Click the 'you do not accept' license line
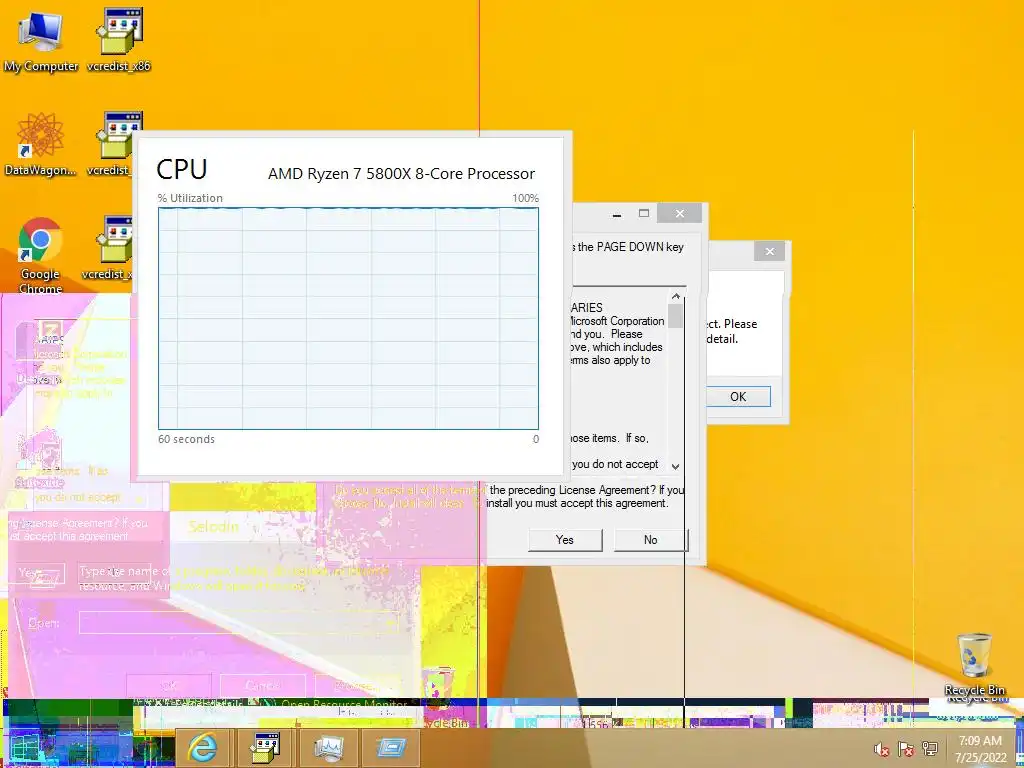1024x768 pixels. pyautogui.click(x=615, y=464)
